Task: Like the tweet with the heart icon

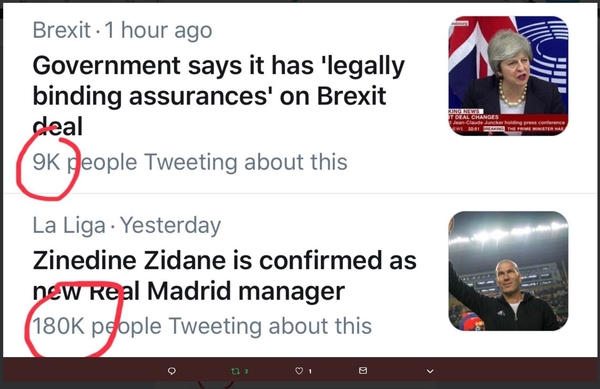Action: point(299,371)
